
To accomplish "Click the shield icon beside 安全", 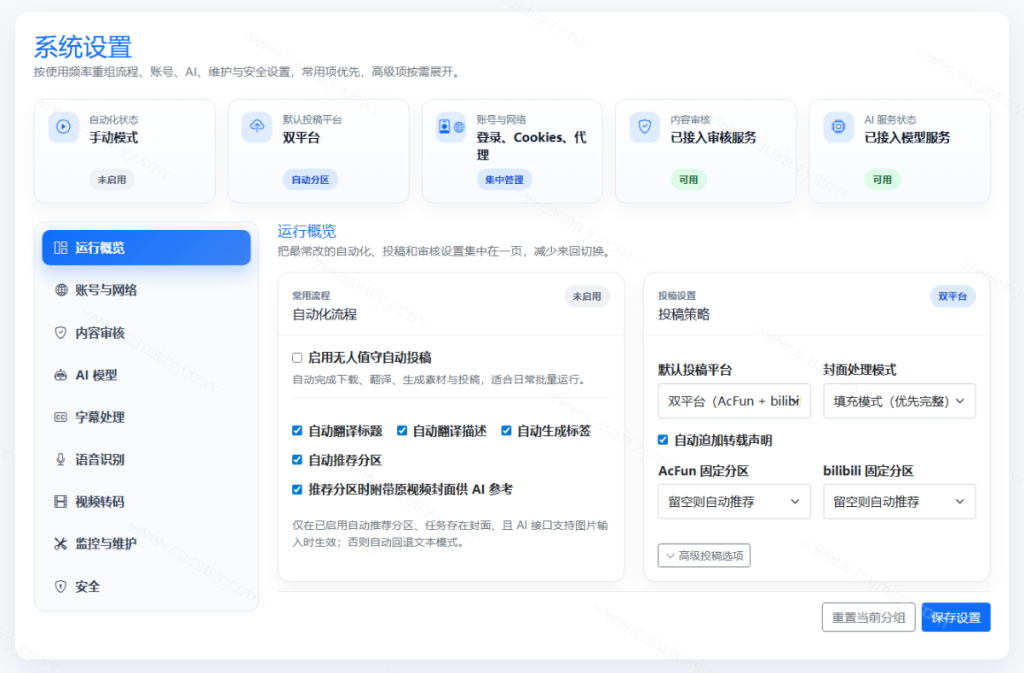I will pos(61,586).
